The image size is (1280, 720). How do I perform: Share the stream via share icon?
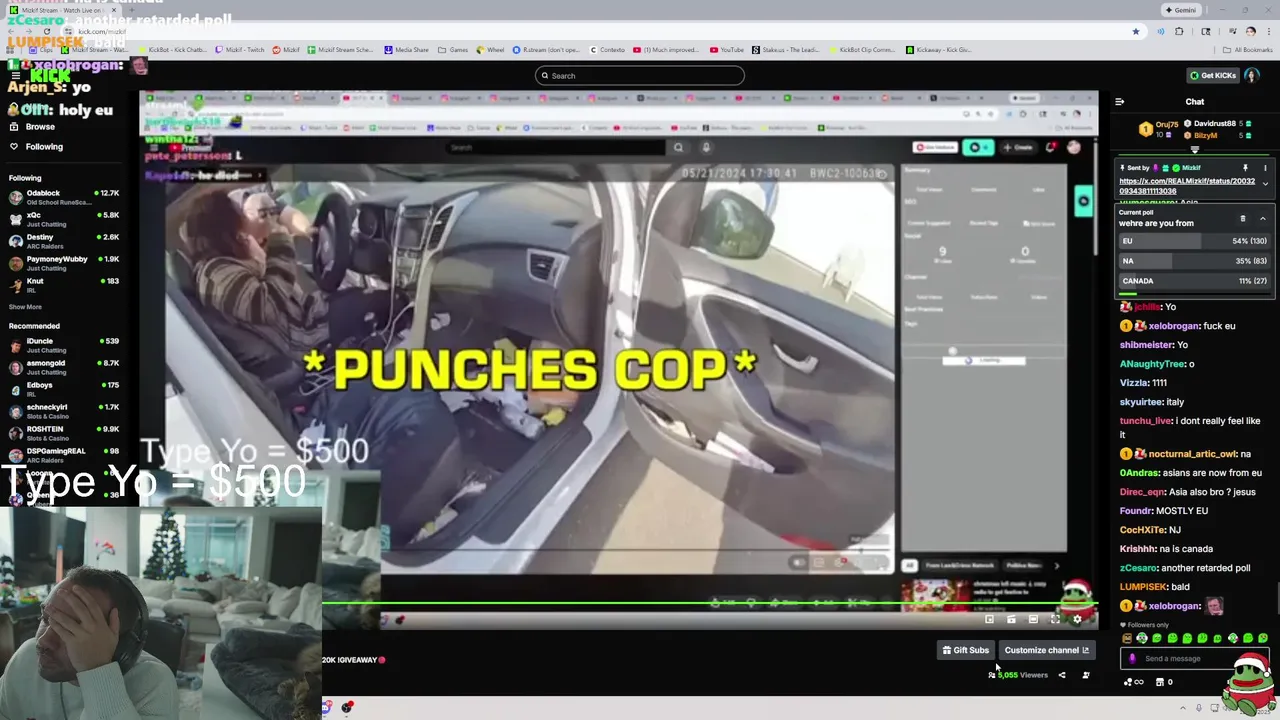click(1062, 675)
